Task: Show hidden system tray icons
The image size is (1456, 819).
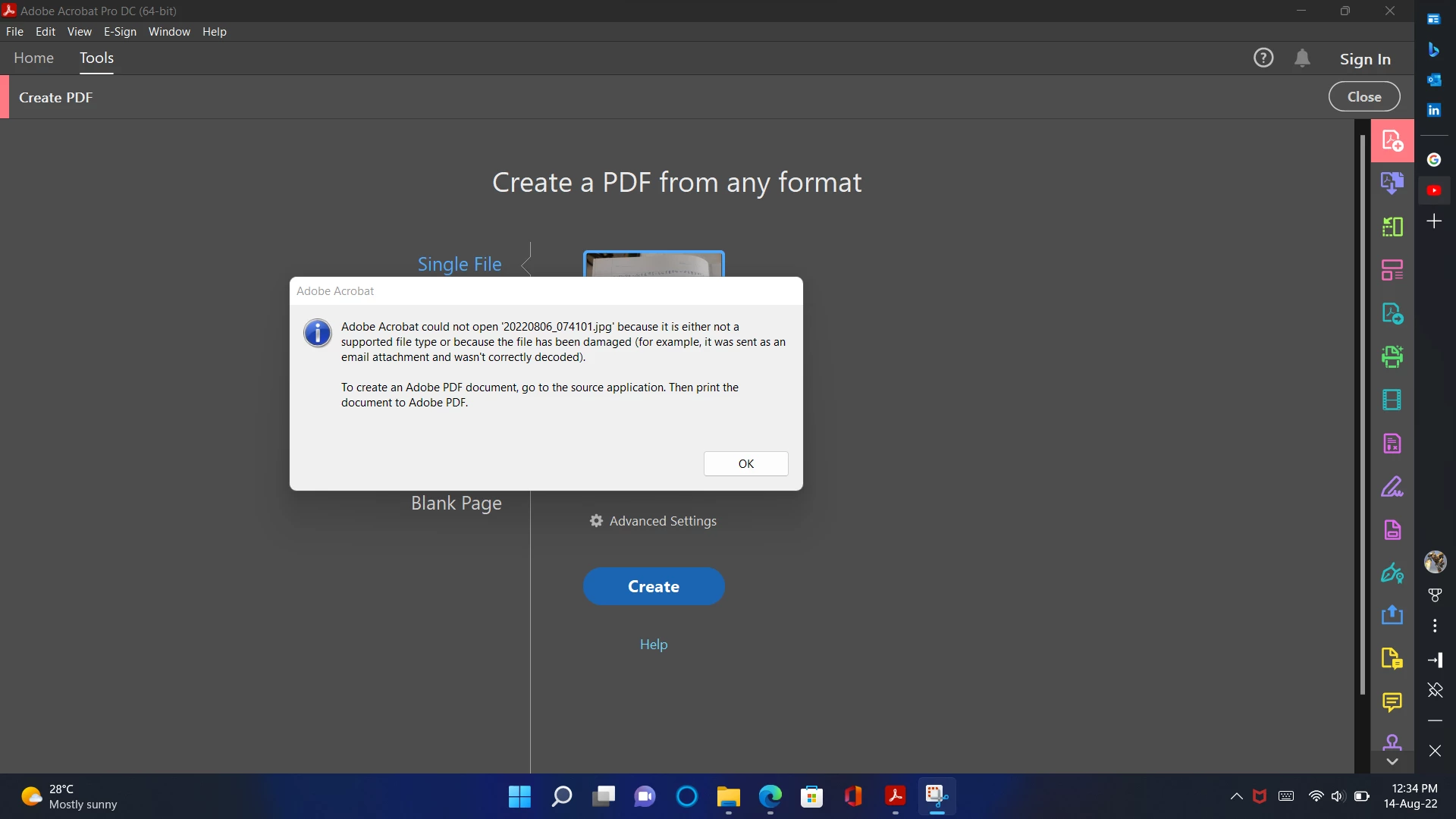Action: [1236, 796]
